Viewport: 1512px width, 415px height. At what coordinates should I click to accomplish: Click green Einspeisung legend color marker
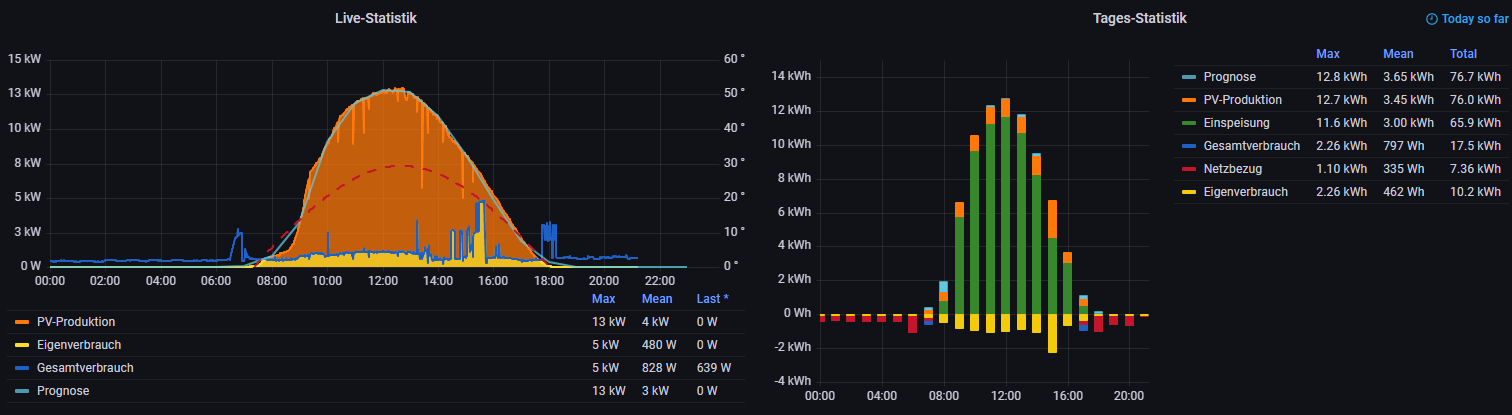1188,123
